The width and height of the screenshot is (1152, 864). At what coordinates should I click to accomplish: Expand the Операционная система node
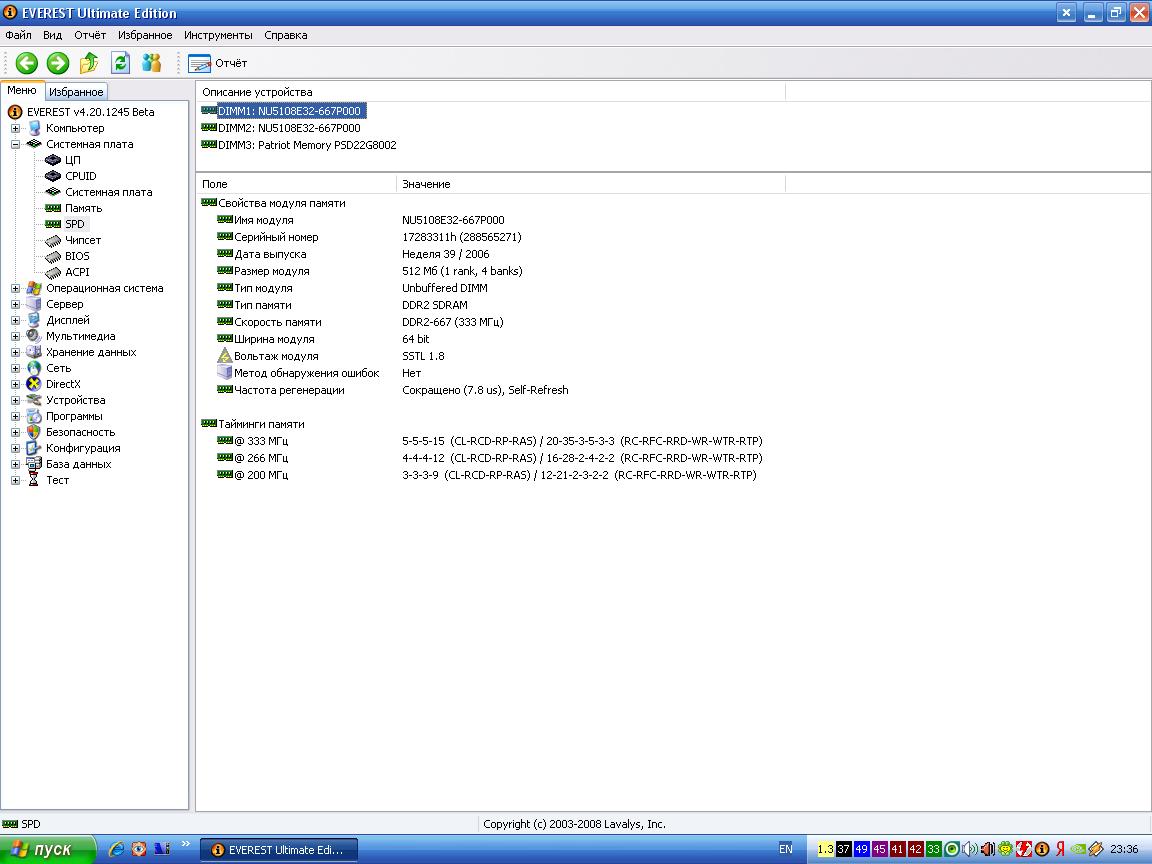pyautogui.click(x=15, y=288)
